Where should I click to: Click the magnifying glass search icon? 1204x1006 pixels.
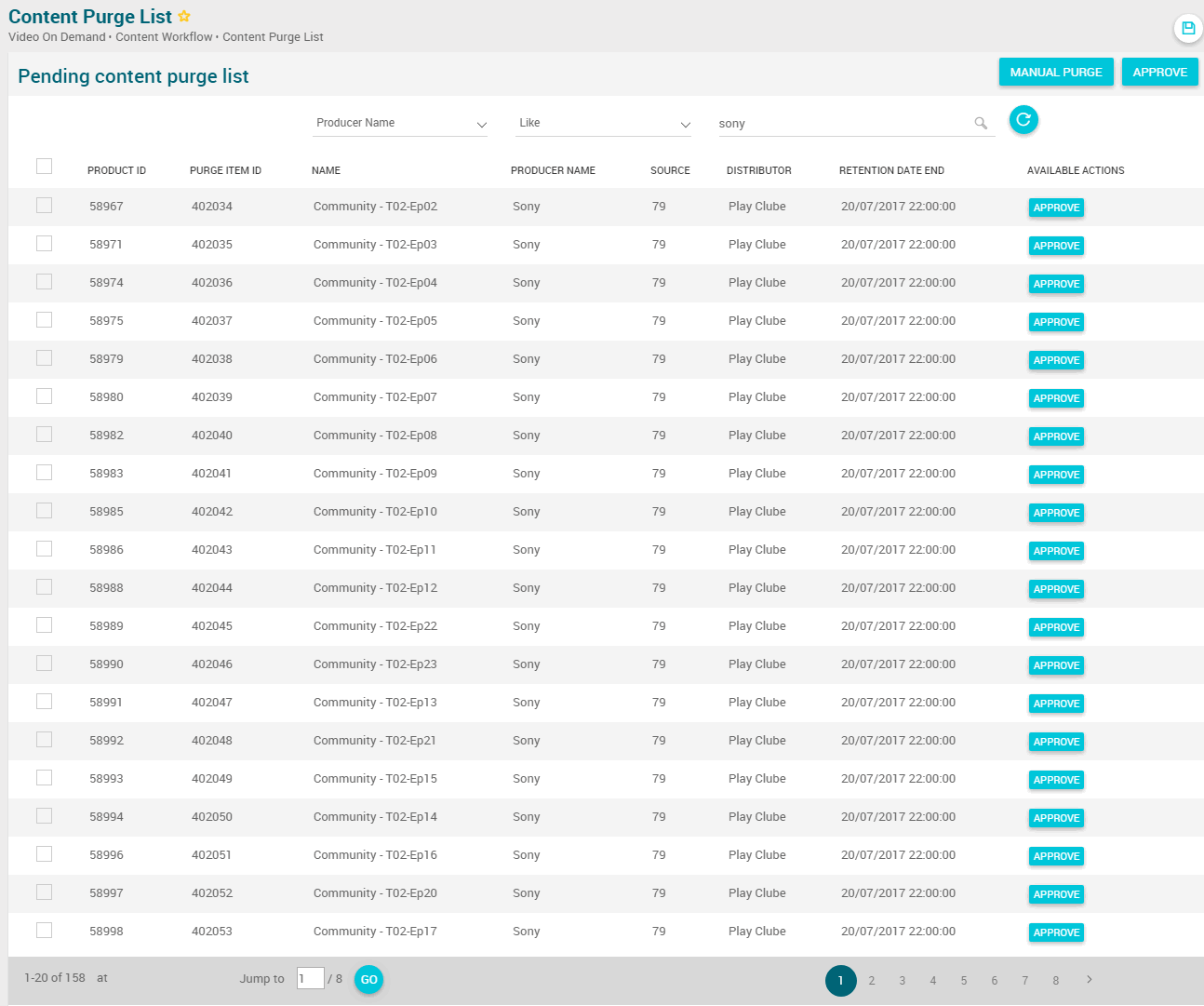coord(981,123)
